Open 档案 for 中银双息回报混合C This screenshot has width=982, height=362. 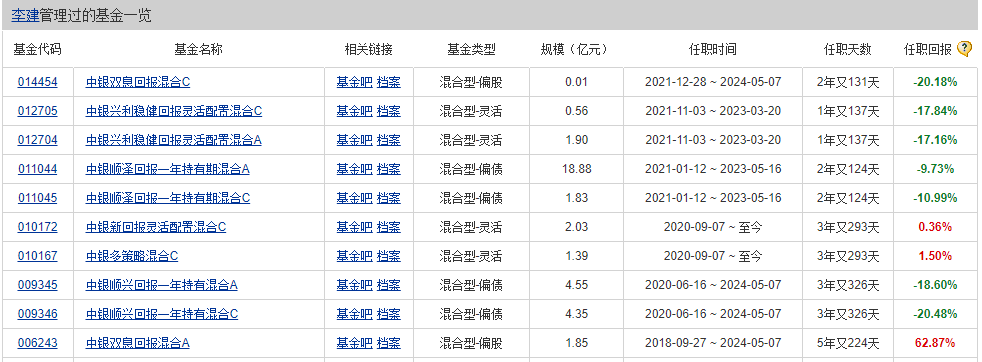pyautogui.click(x=388, y=82)
